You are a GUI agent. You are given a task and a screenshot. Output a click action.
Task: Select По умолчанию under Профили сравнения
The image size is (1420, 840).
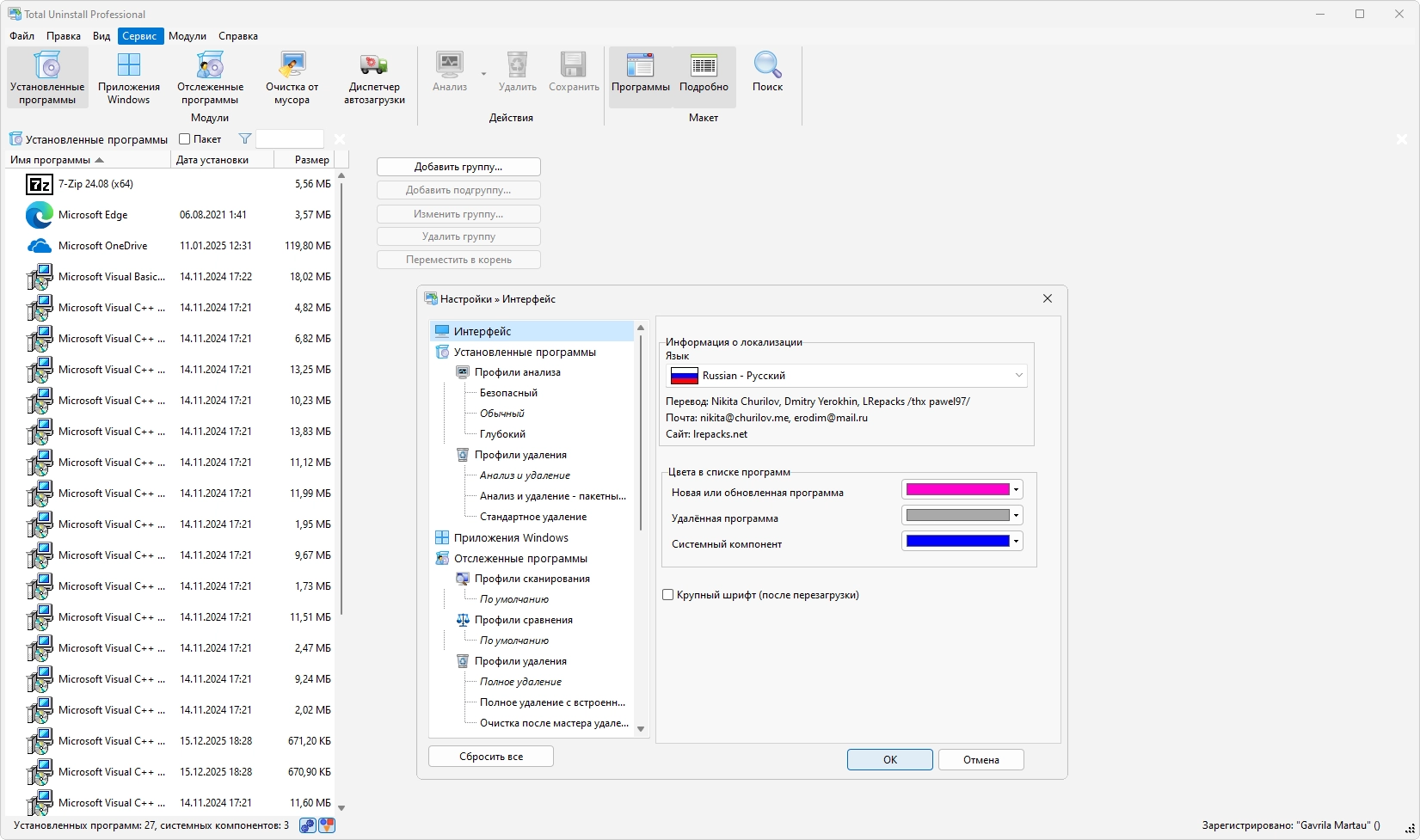pyautogui.click(x=514, y=641)
